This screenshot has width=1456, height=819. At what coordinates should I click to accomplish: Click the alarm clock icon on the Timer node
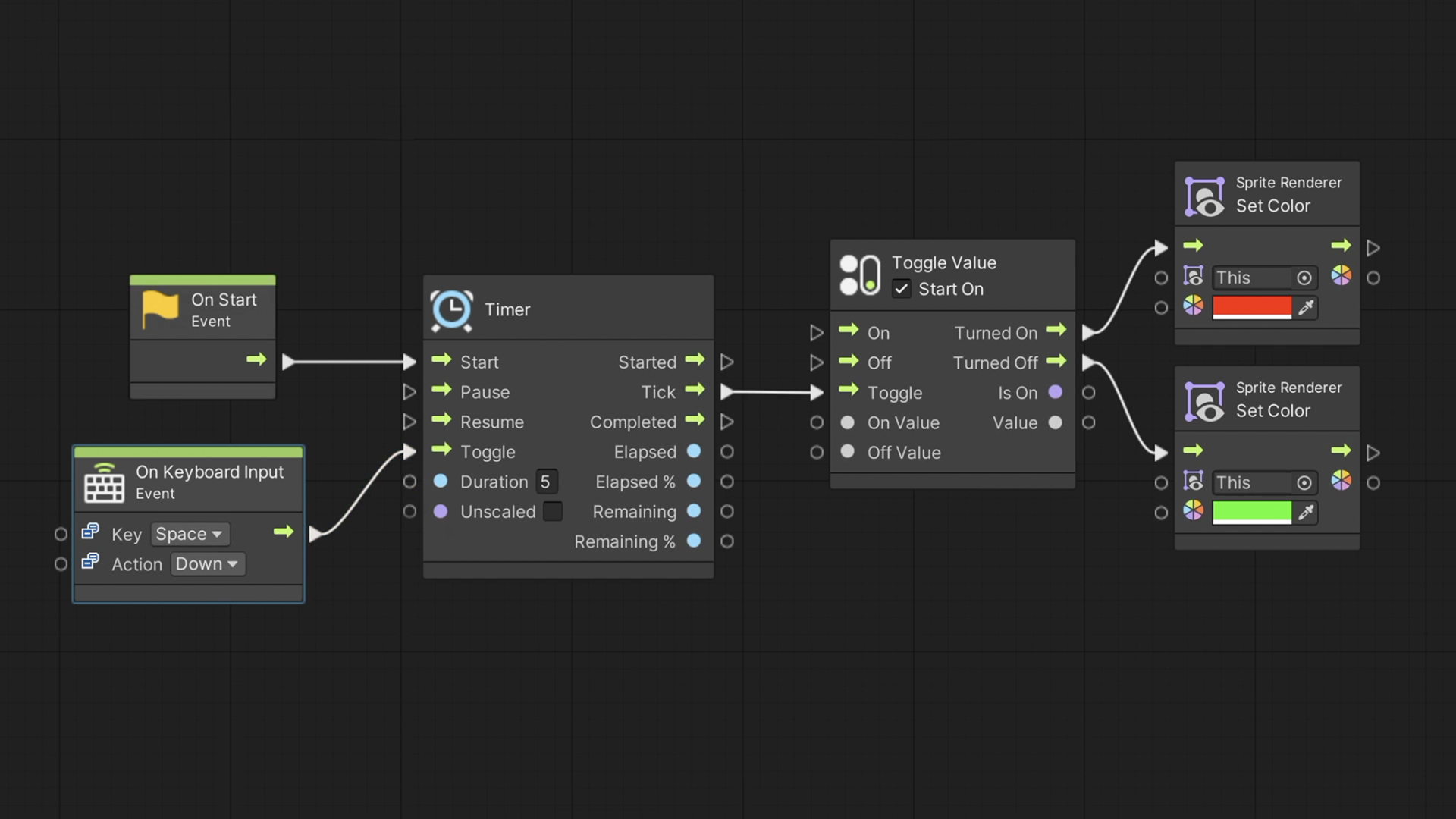click(452, 309)
